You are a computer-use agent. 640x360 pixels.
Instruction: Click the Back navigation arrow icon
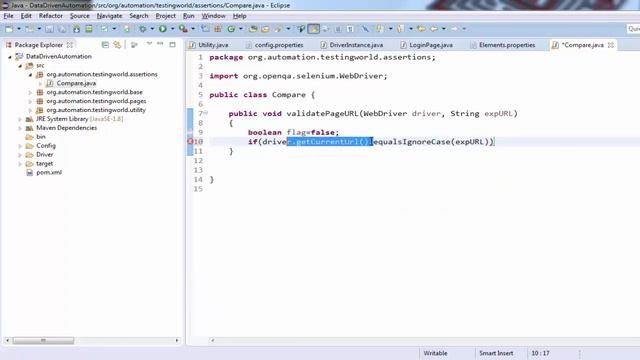click(x=434, y=29)
